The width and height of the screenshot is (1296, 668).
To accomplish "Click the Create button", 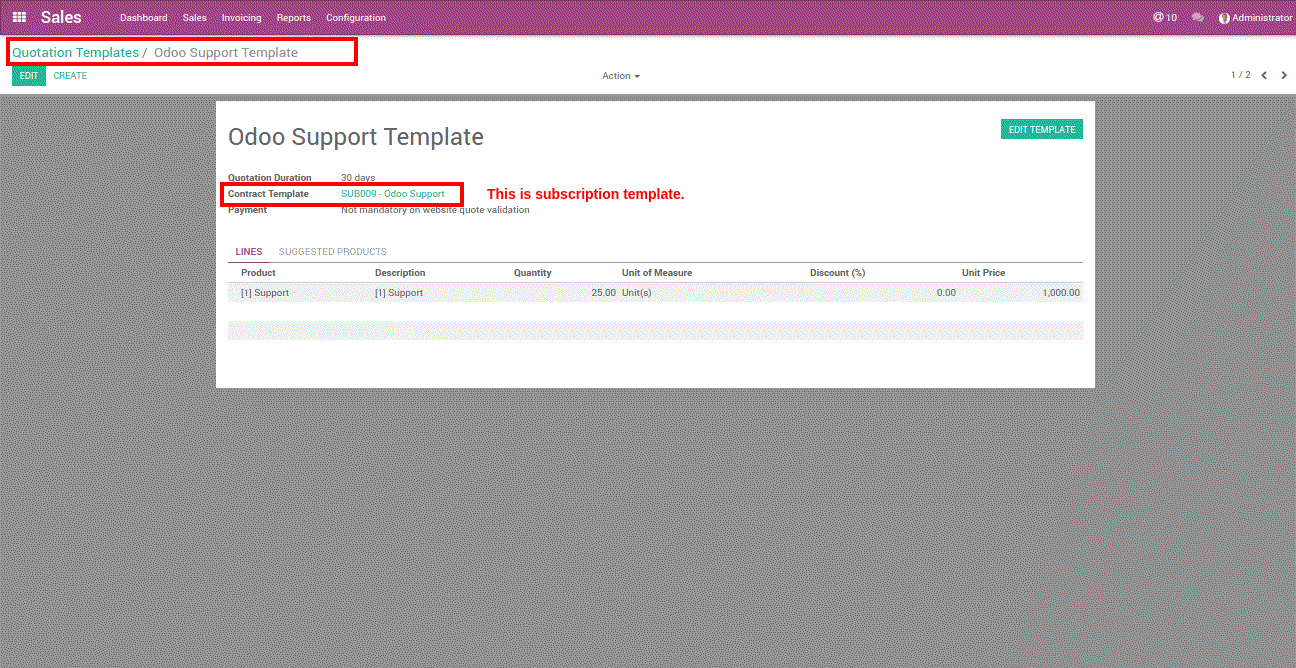I will pos(70,76).
